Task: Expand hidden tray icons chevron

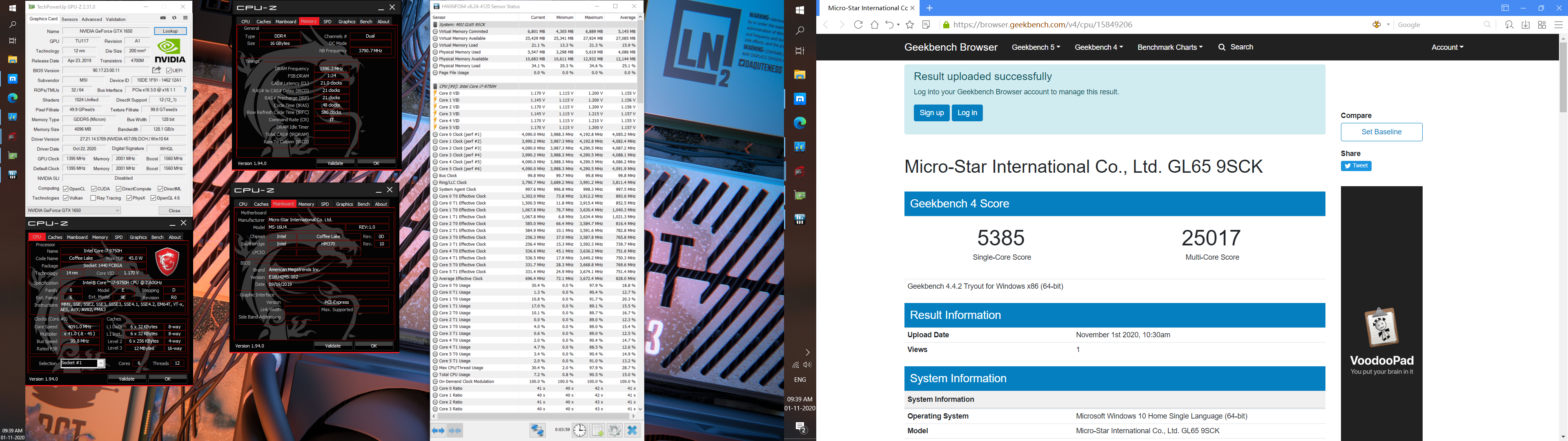Action: click(x=807, y=353)
